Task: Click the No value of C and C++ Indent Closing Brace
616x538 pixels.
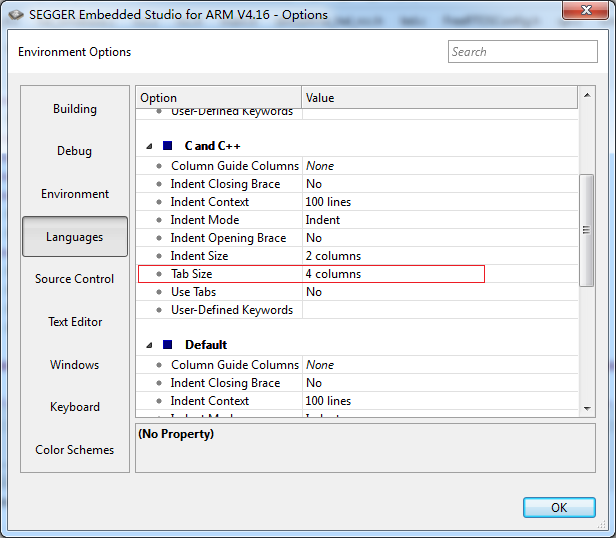Action: point(314,184)
